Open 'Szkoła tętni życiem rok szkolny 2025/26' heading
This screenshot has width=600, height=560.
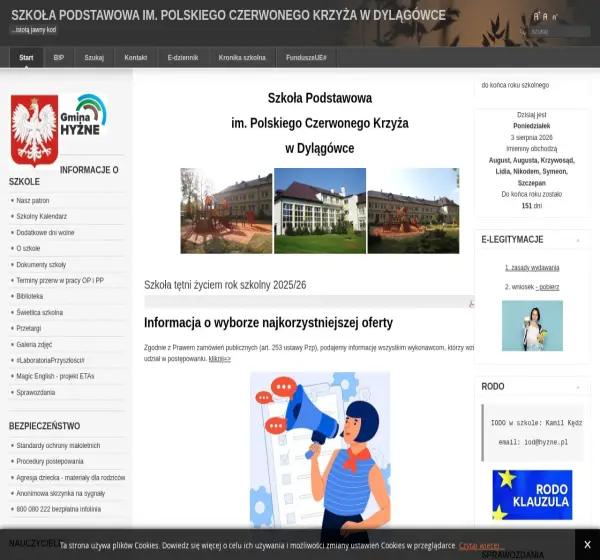coord(225,285)
